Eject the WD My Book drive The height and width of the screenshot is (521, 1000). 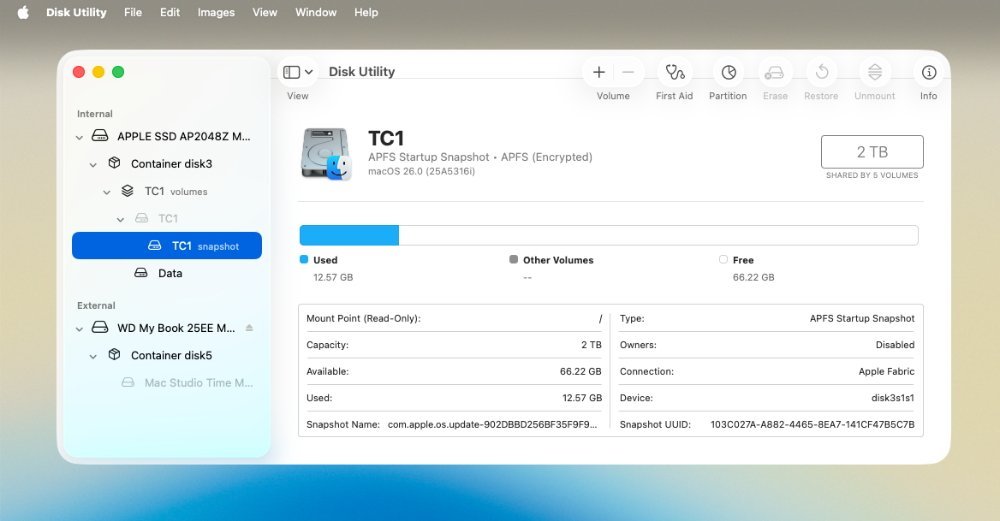(249, 328)
